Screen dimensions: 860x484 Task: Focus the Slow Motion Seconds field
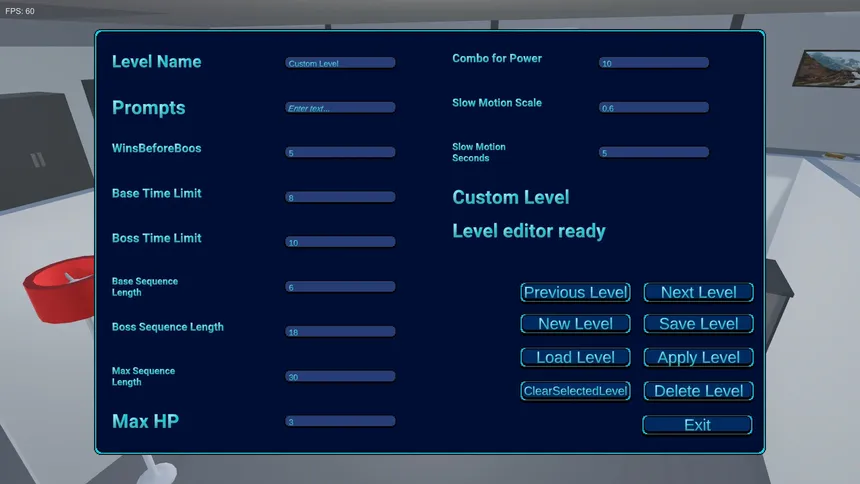654,153
